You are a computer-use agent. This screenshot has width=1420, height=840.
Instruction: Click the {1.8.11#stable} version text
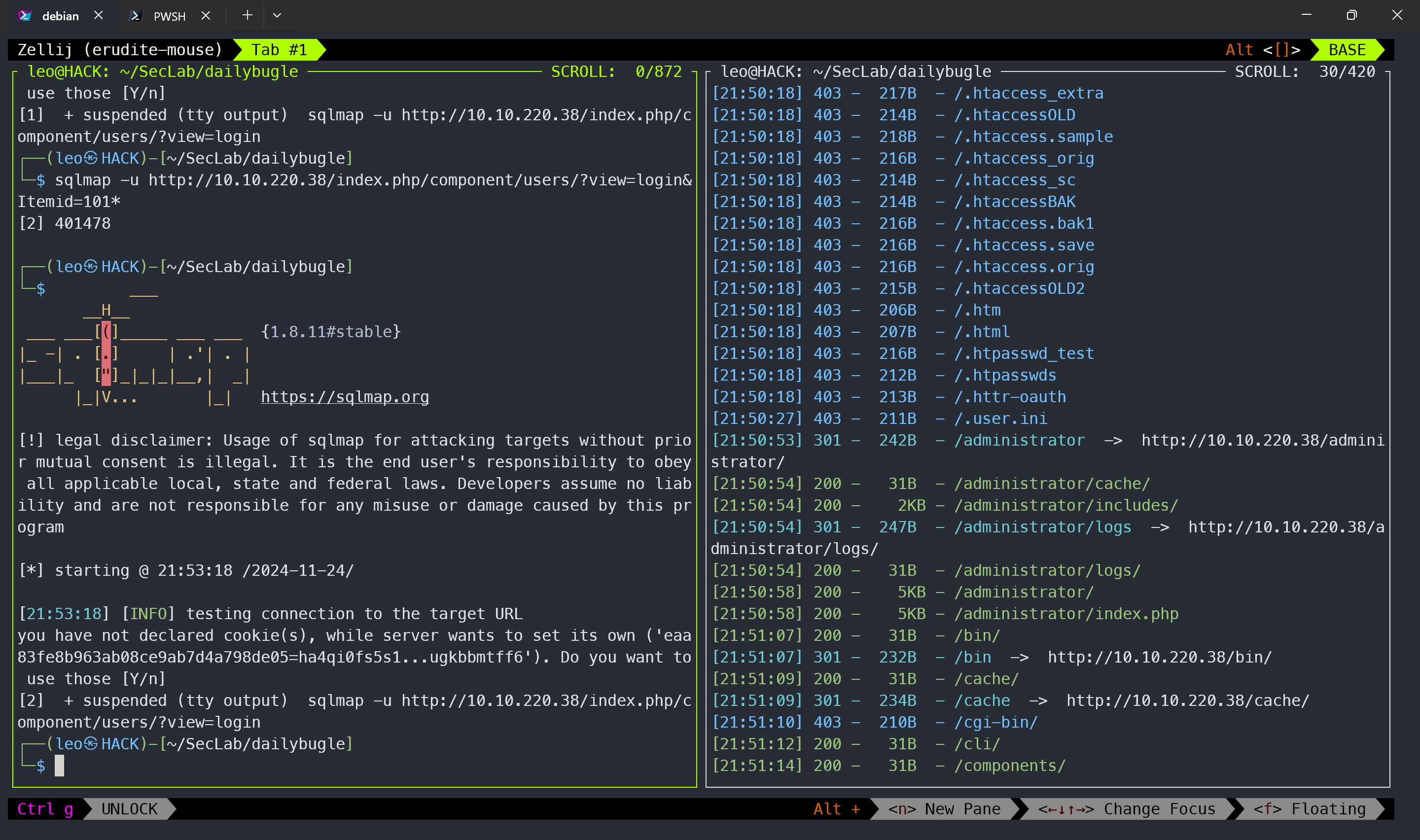click(x=331, y=332)
